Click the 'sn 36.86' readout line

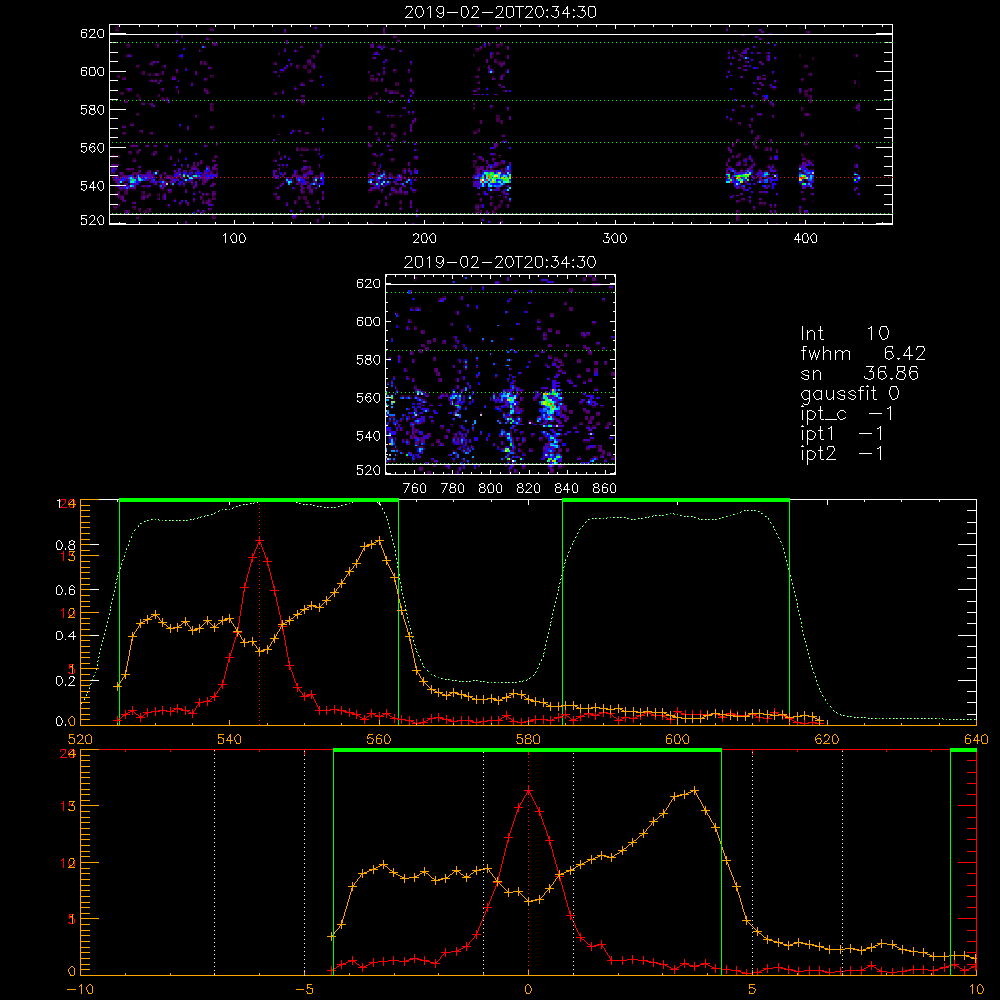(860, 373)
